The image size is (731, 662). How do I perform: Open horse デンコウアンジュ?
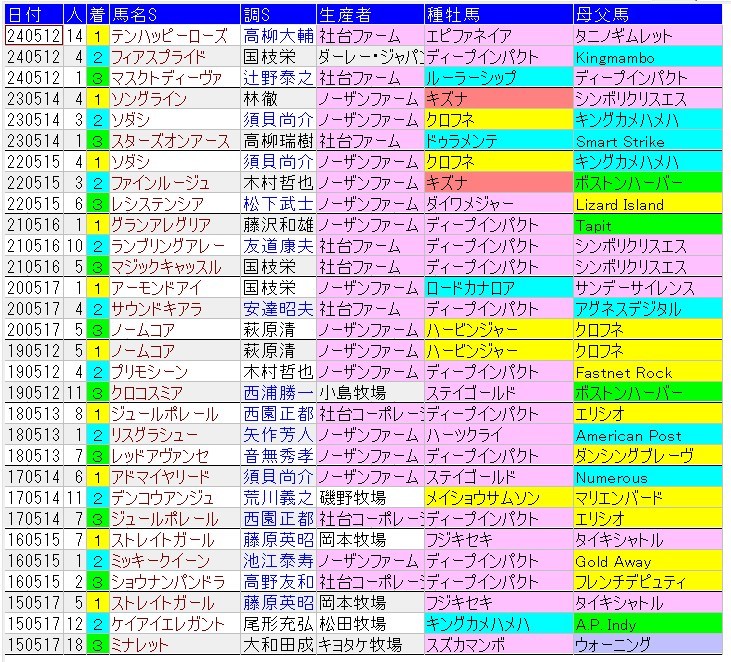(162, 497)
